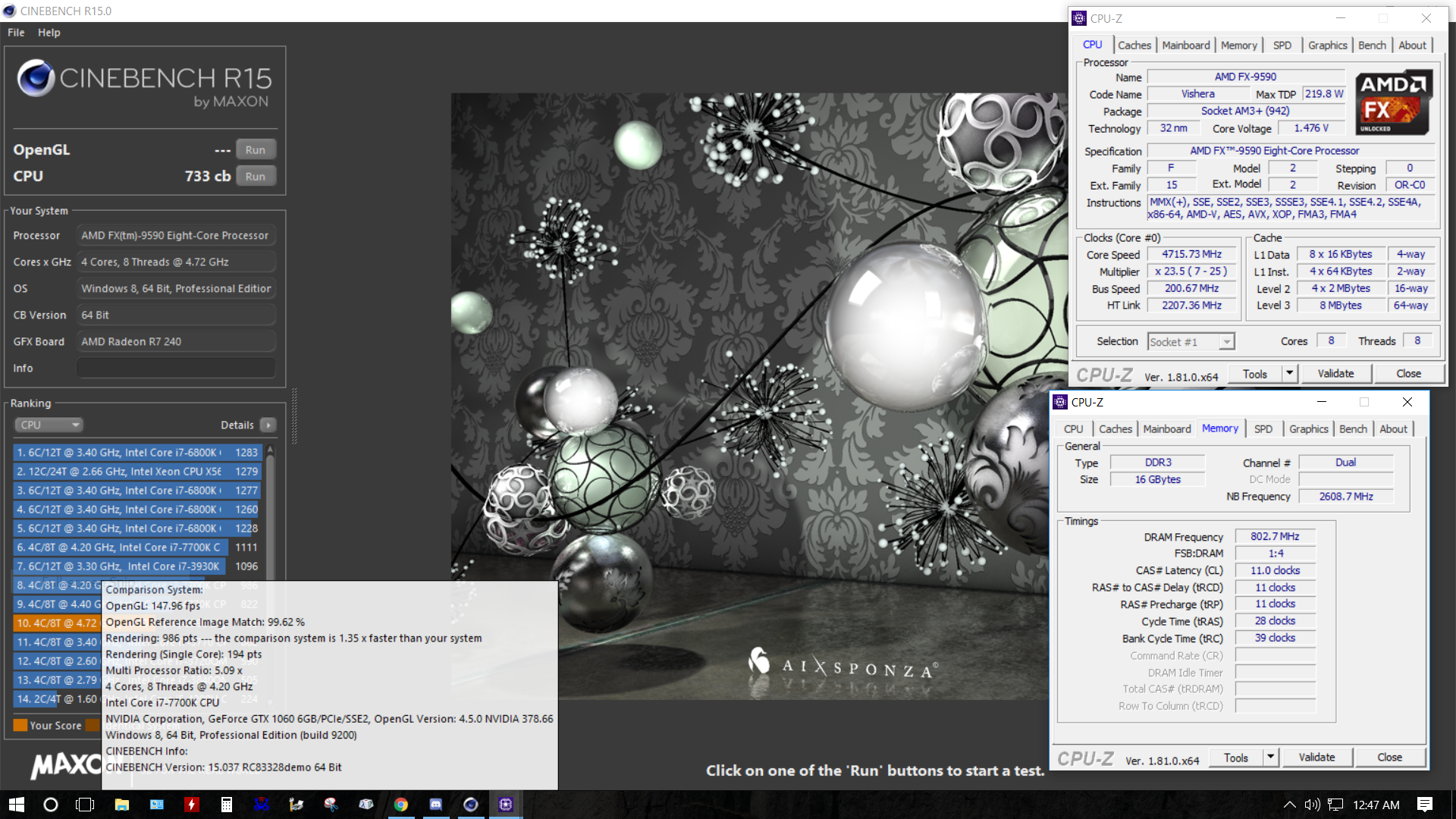
Task: Open Task View on taskbar
Action: (x=85, y=805)
